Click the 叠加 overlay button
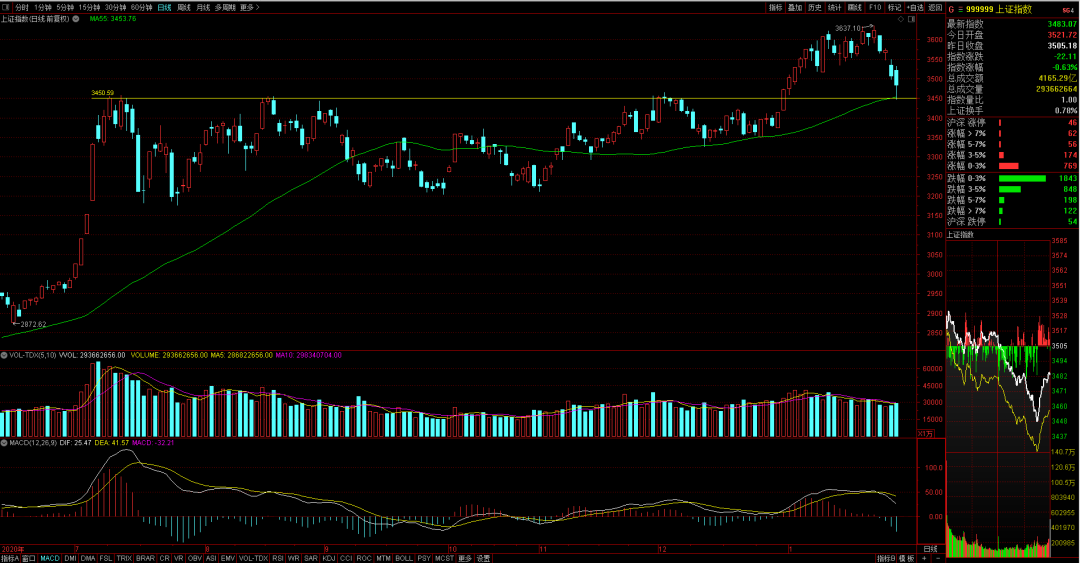The width and height of the screenshot is (1080, 563). 796,8
